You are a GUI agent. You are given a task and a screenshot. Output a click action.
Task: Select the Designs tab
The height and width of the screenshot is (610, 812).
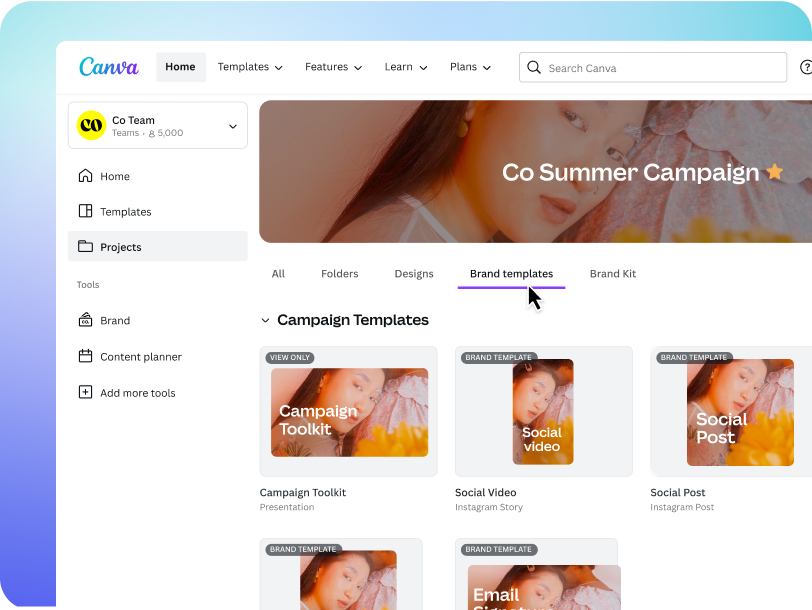(414, 273)
